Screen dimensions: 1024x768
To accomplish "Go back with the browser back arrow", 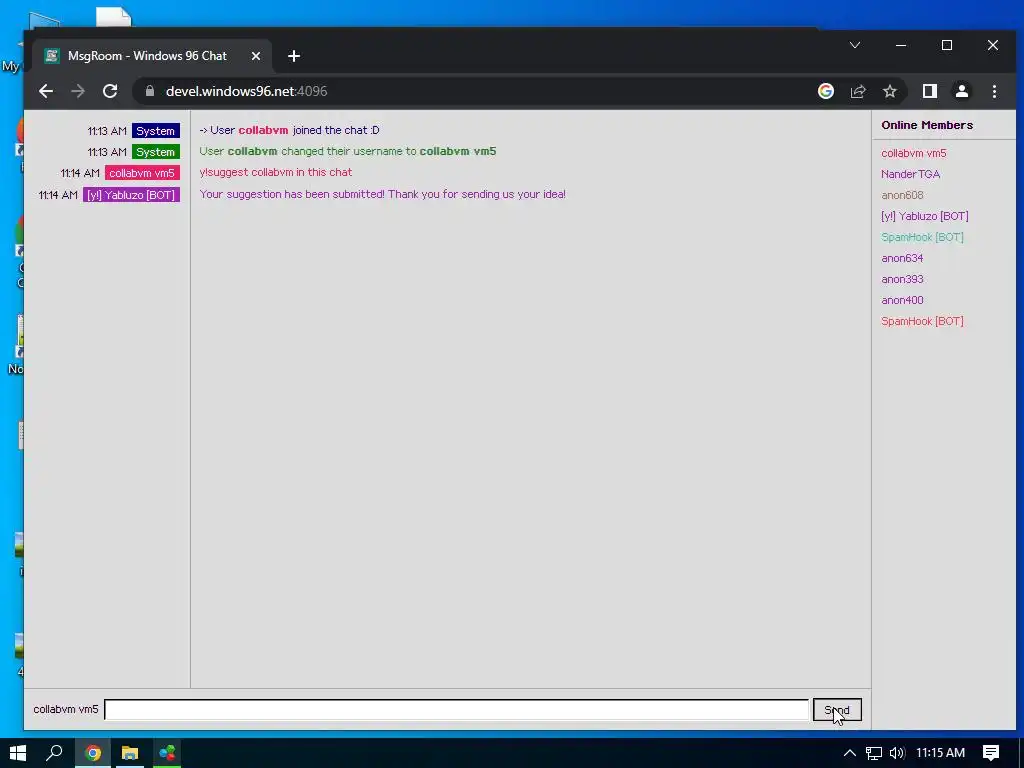I will point(46,91).
